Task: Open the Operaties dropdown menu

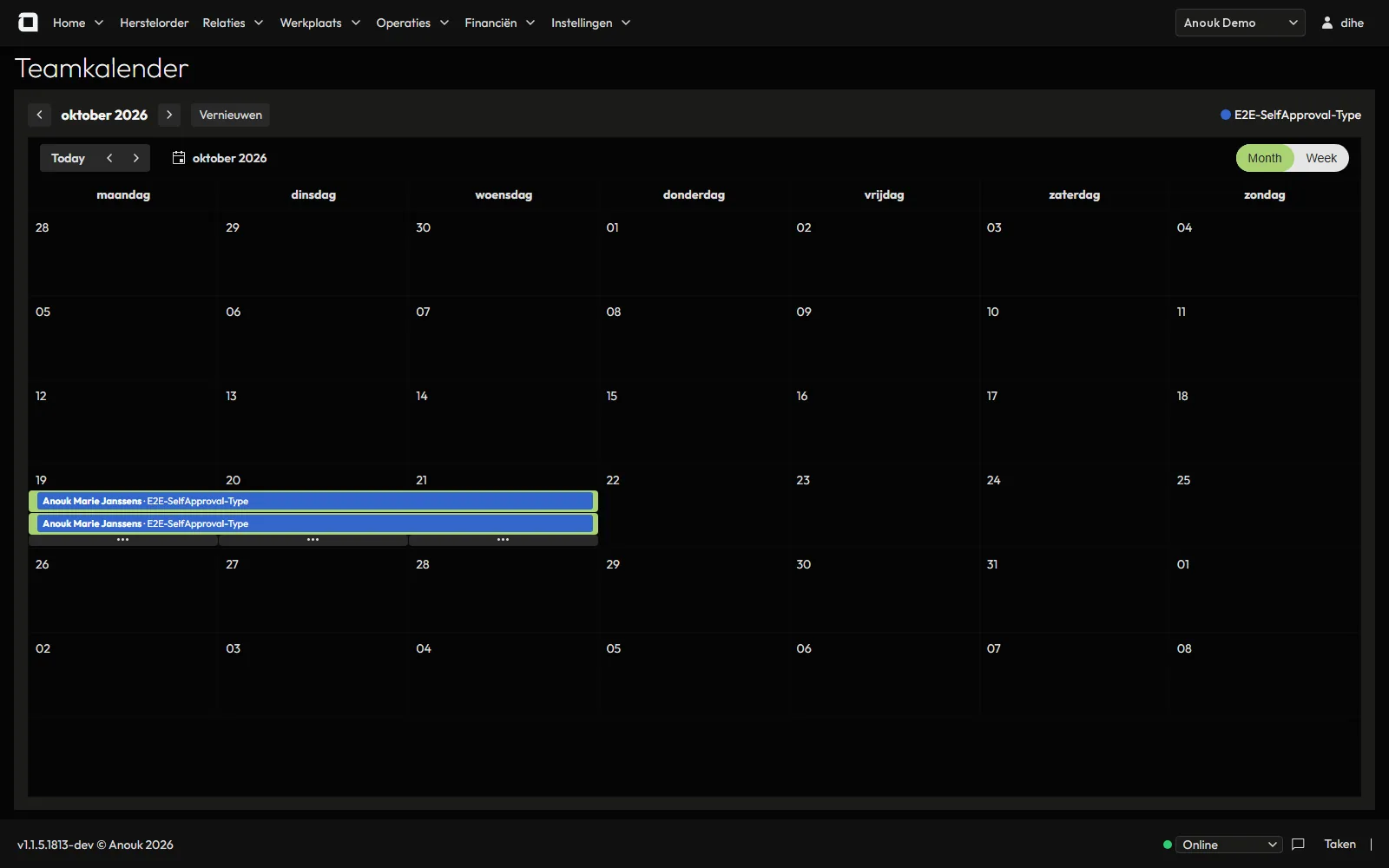Action: click(x=412, y=23)
